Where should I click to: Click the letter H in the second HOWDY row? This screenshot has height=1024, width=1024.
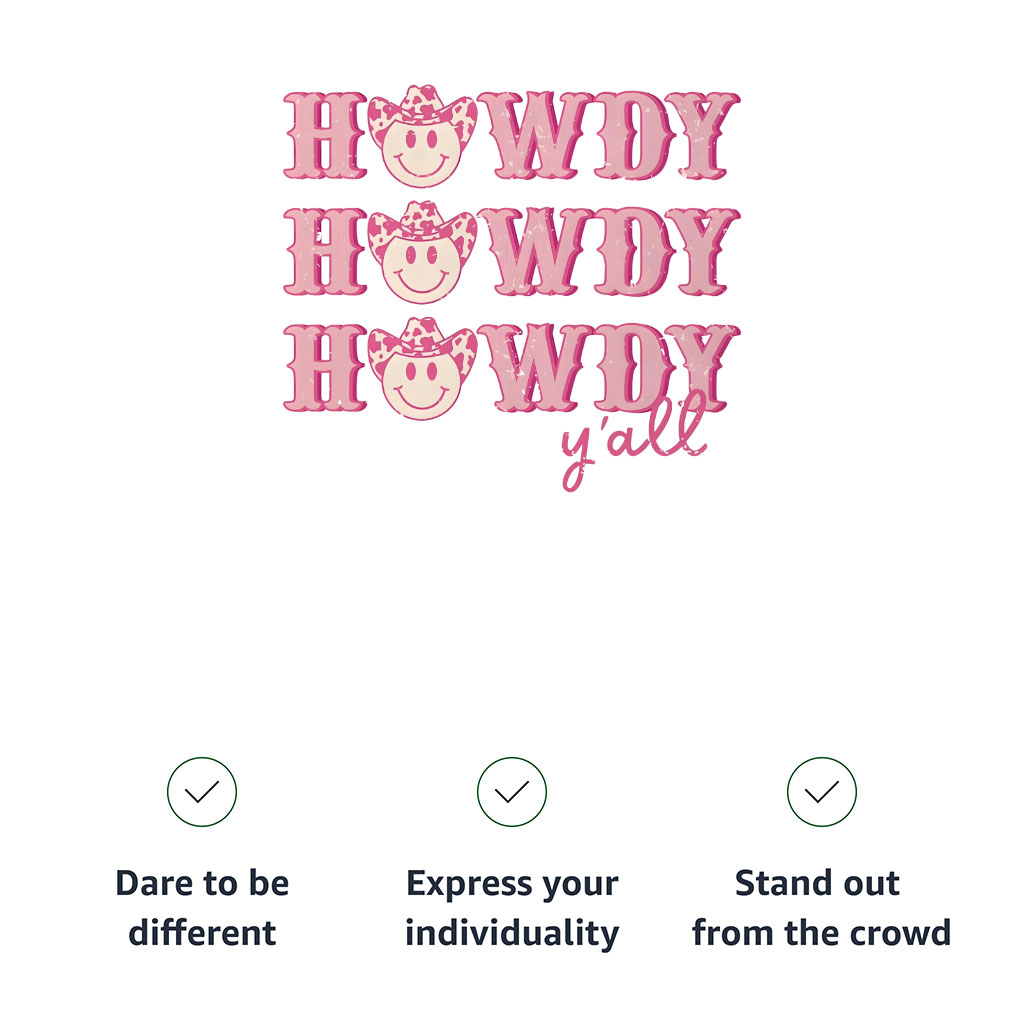tap(325, 252)
